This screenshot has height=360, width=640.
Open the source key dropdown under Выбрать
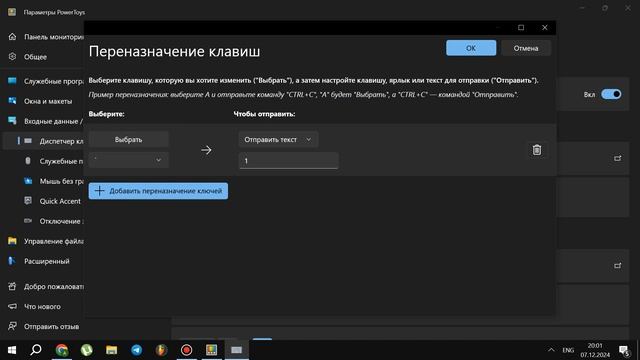129,160
